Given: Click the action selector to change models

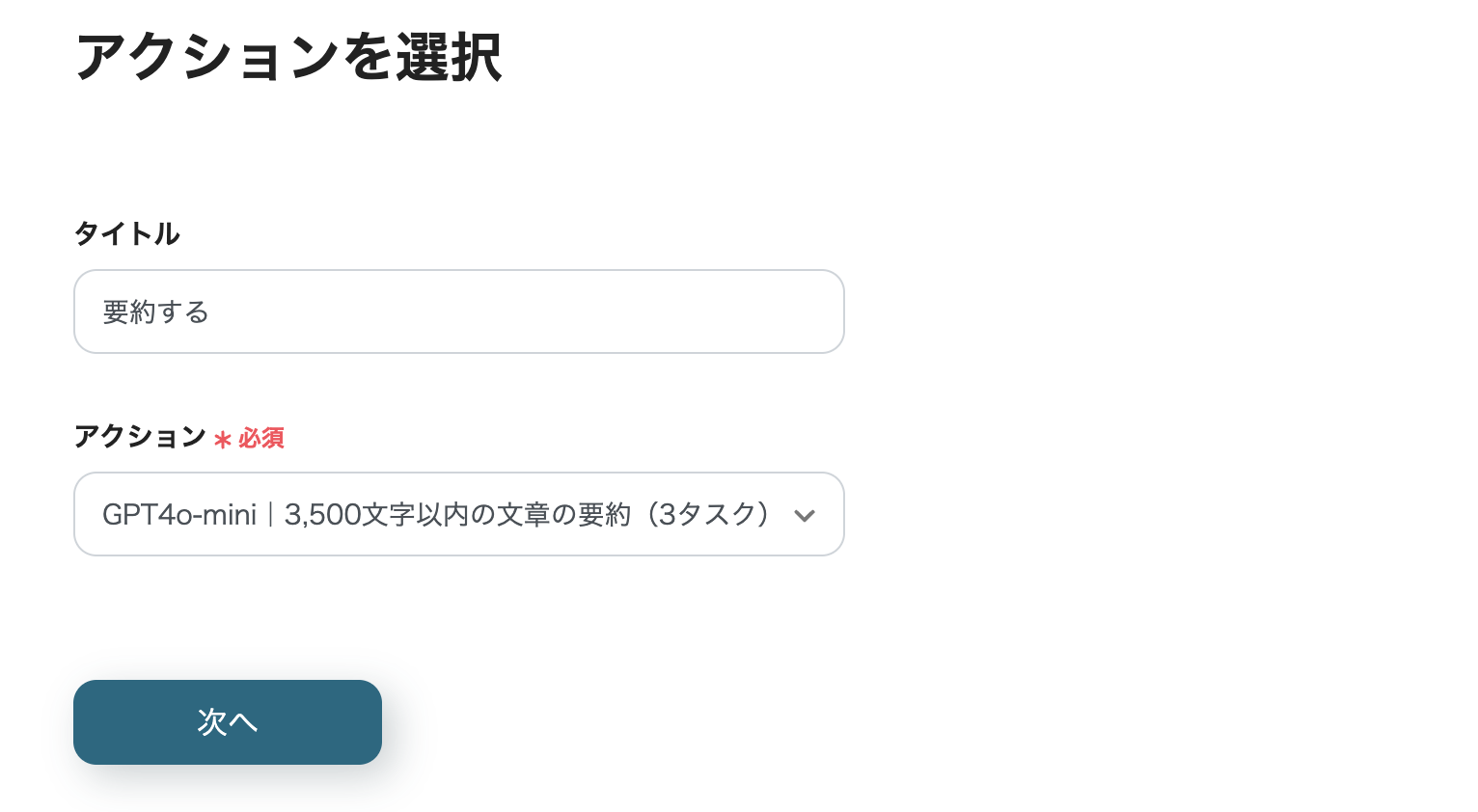Looking at the screenshot, I should 459,514.
